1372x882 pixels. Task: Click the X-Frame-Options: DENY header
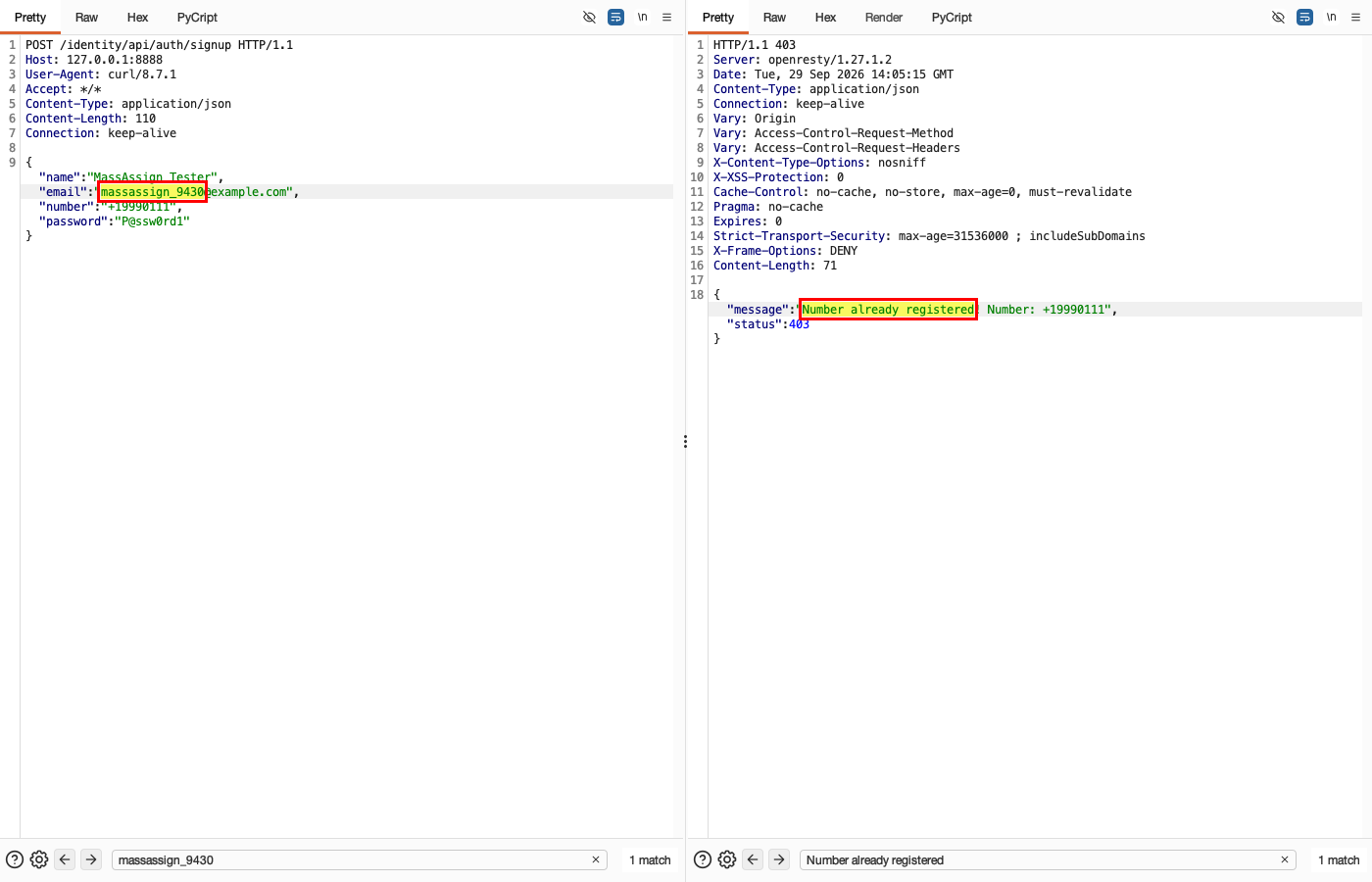click(785, 251)
